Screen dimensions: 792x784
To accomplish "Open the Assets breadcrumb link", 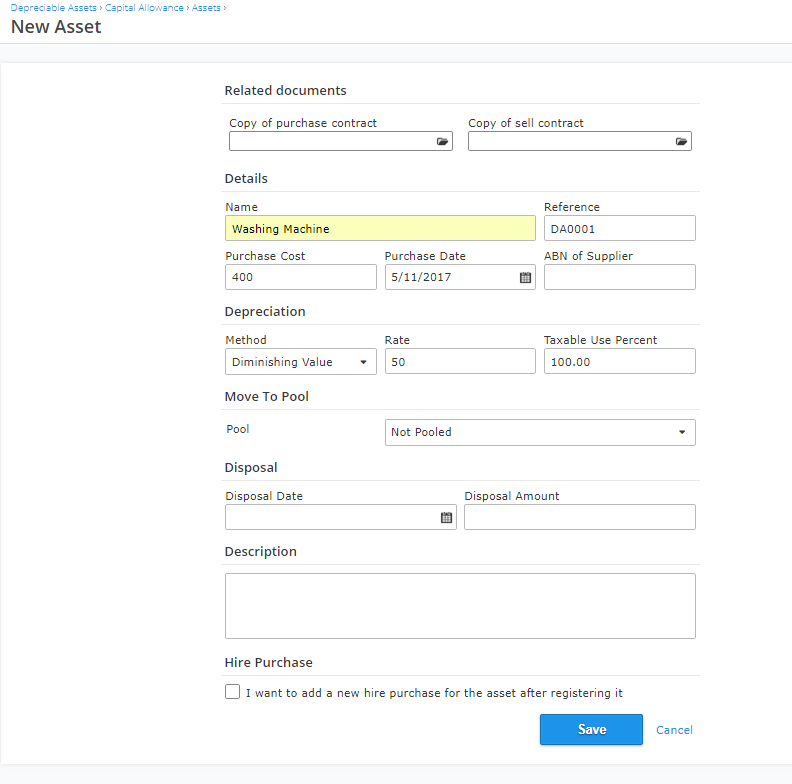I will point(206,8).
